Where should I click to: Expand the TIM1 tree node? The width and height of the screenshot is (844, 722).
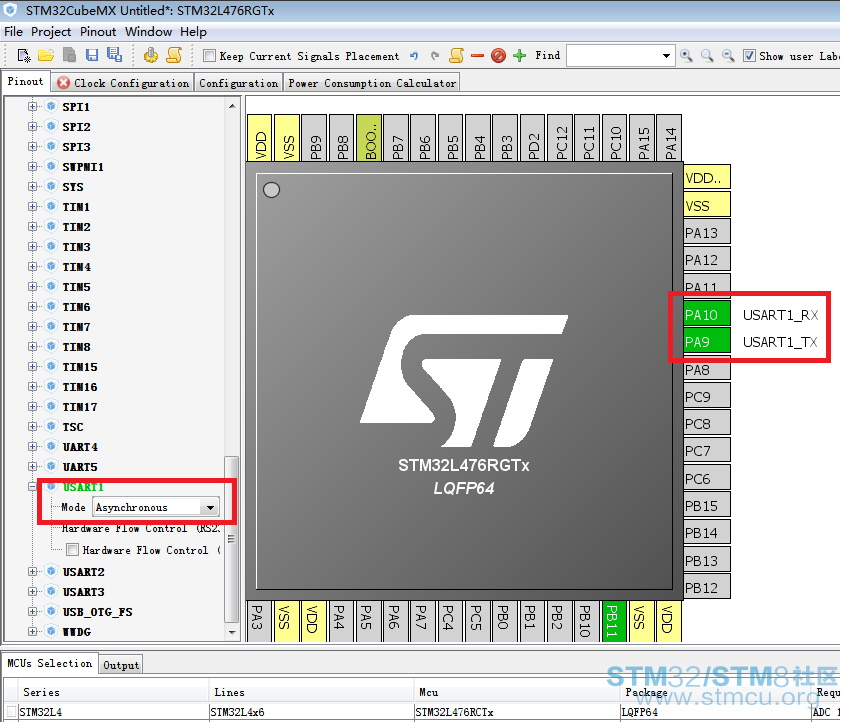tap(33, 207)
